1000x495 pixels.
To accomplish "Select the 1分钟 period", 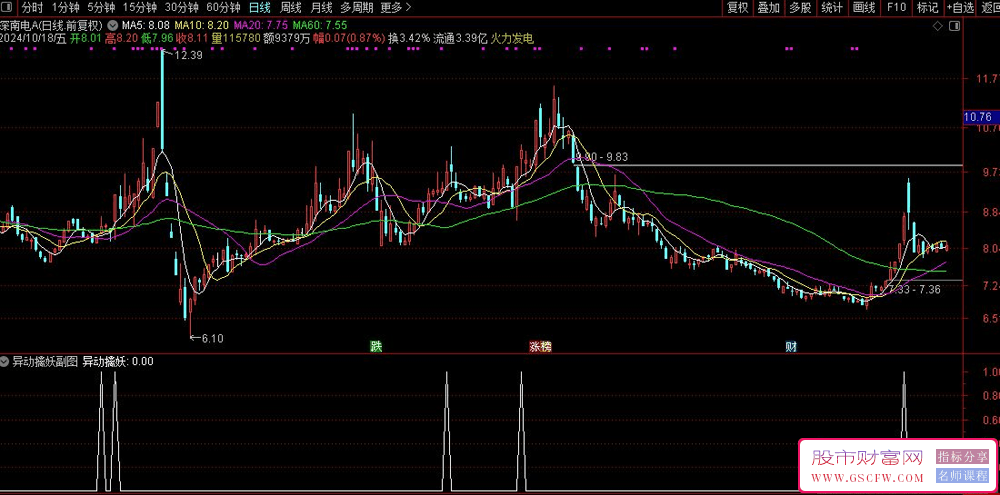I will click(x=64, y=8).
